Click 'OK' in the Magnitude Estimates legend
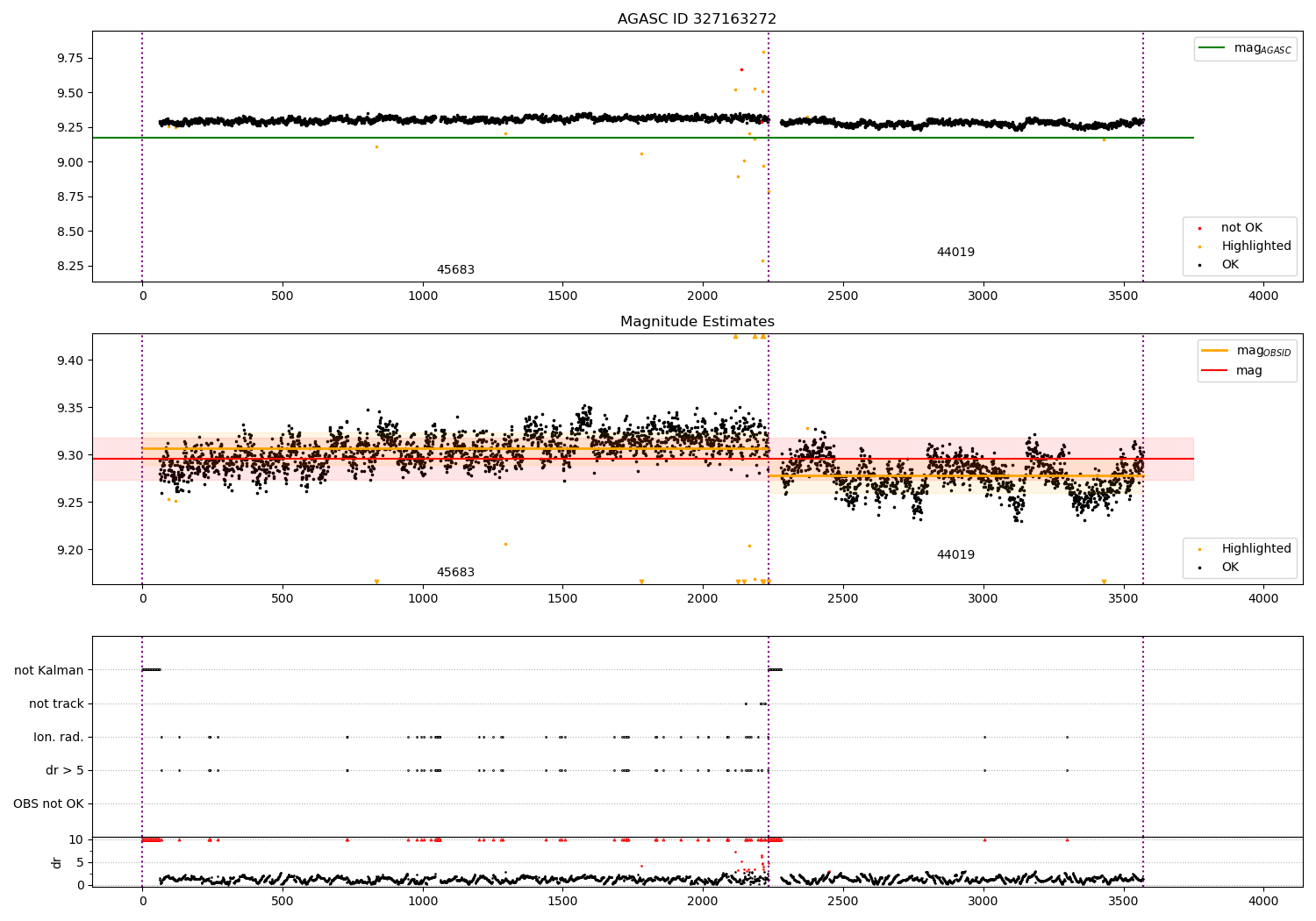Image resolution: width=1316 pixels, height=921 pixels. click(x=1230, y=568)
